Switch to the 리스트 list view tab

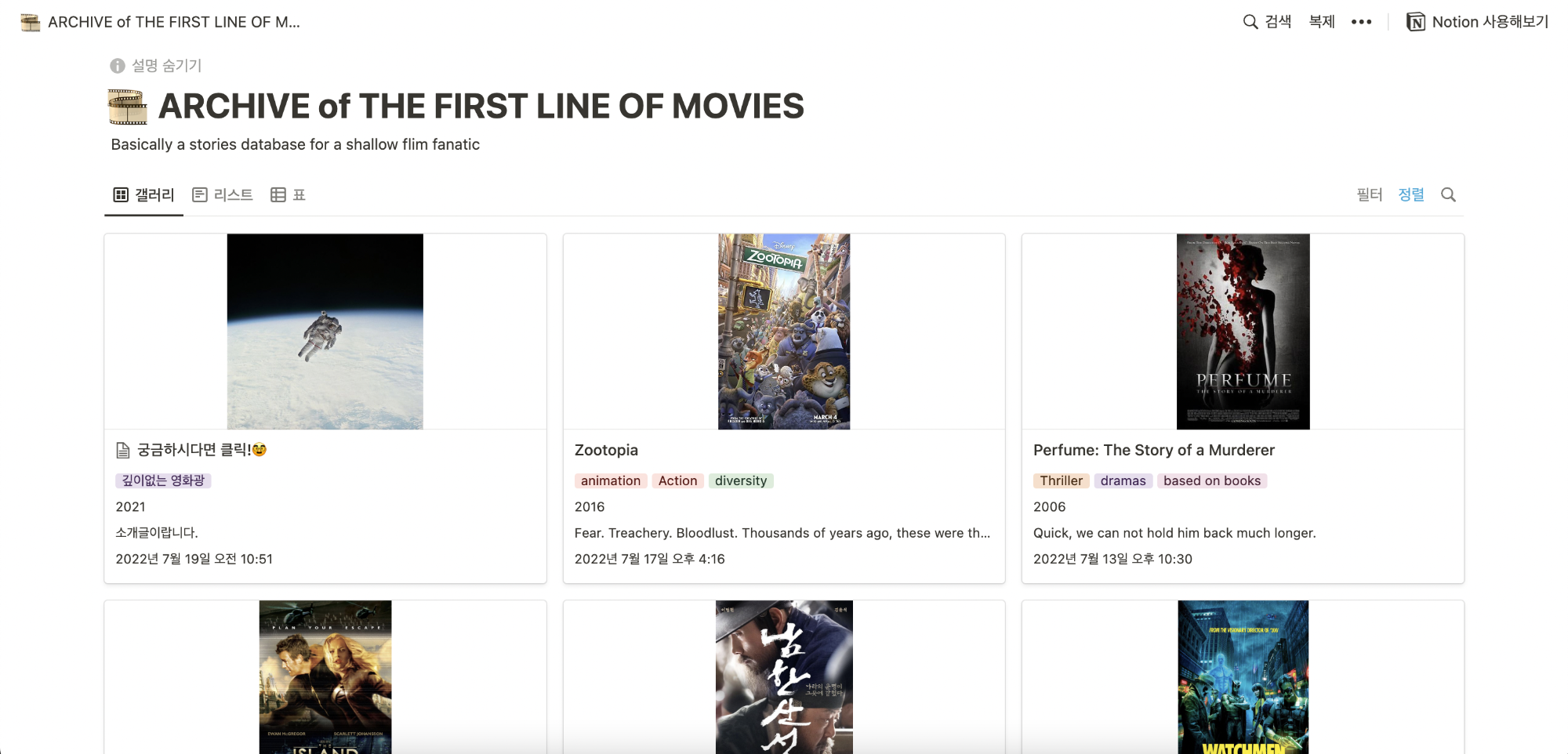(x=223, y=194)
